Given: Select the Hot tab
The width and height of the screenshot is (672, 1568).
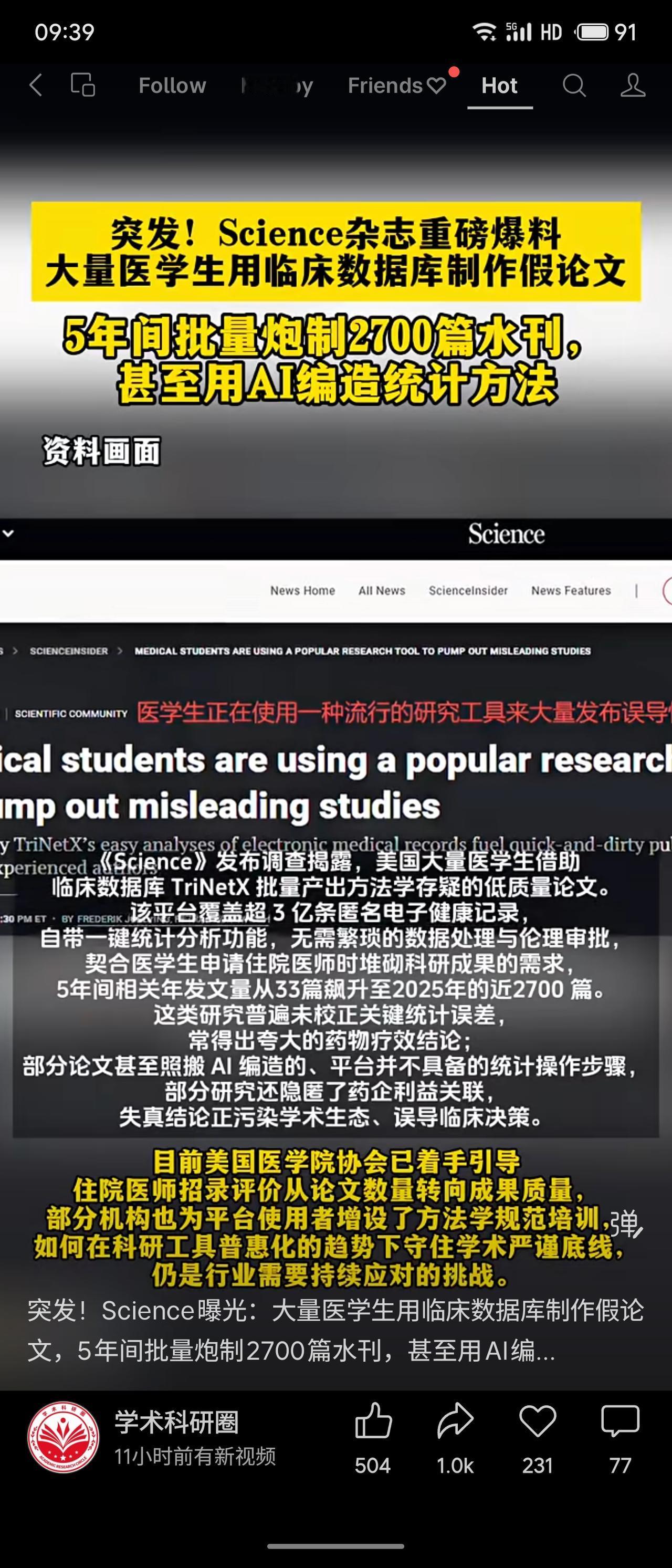Looking at the screenshot, I should coord(499,85).
